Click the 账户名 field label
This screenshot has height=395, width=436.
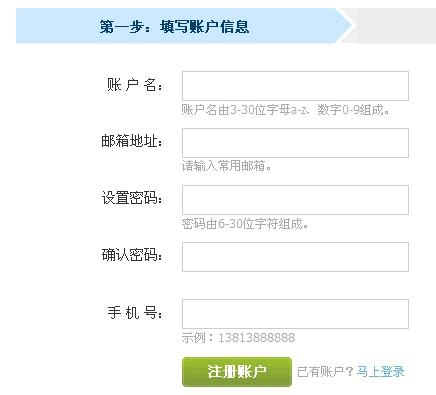pos(134,85)
